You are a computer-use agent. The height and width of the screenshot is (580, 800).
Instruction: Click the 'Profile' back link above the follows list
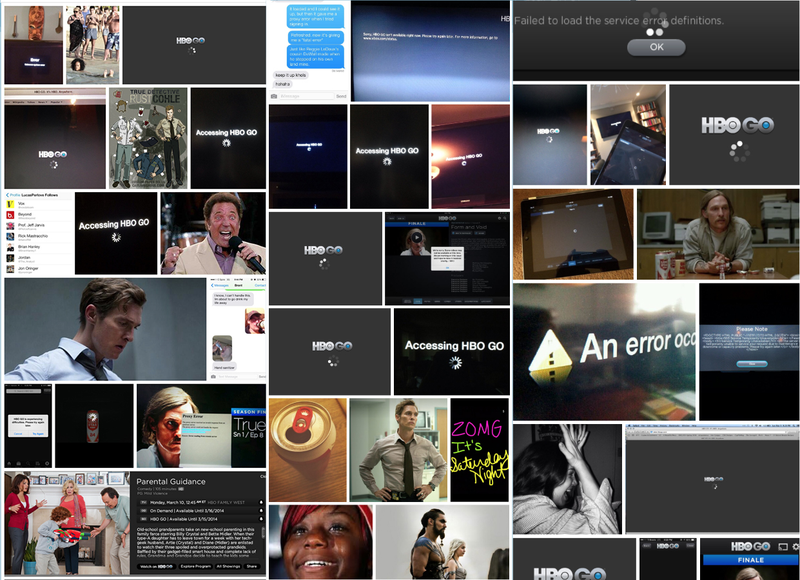click(13, 195)
